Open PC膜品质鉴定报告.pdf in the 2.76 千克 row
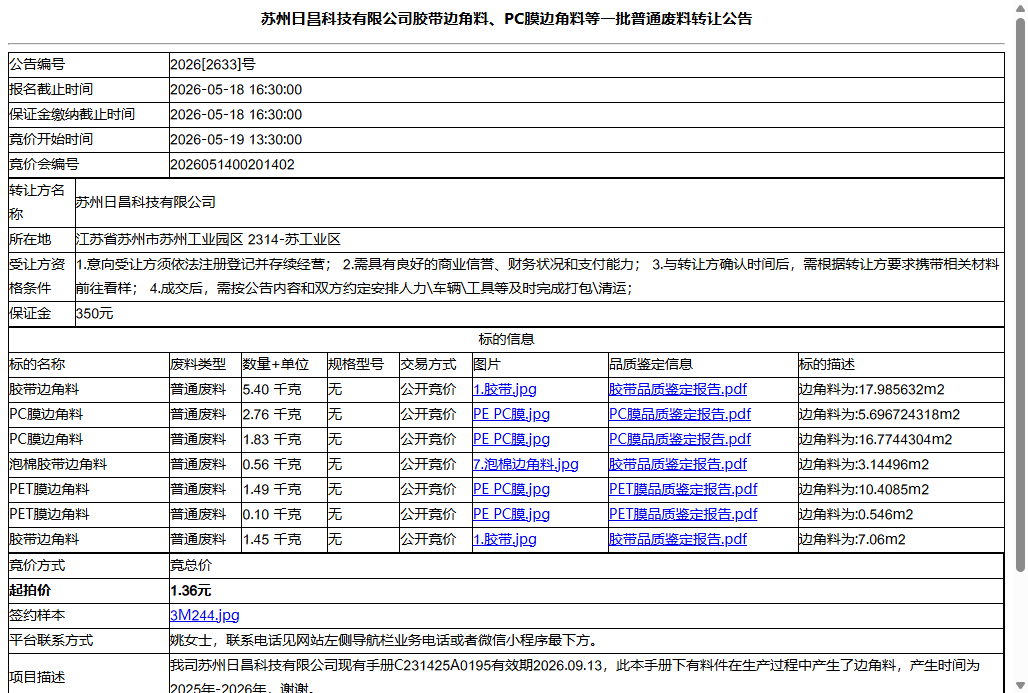Viewport: 1028px width, 693px height. [x=679, y=414]
